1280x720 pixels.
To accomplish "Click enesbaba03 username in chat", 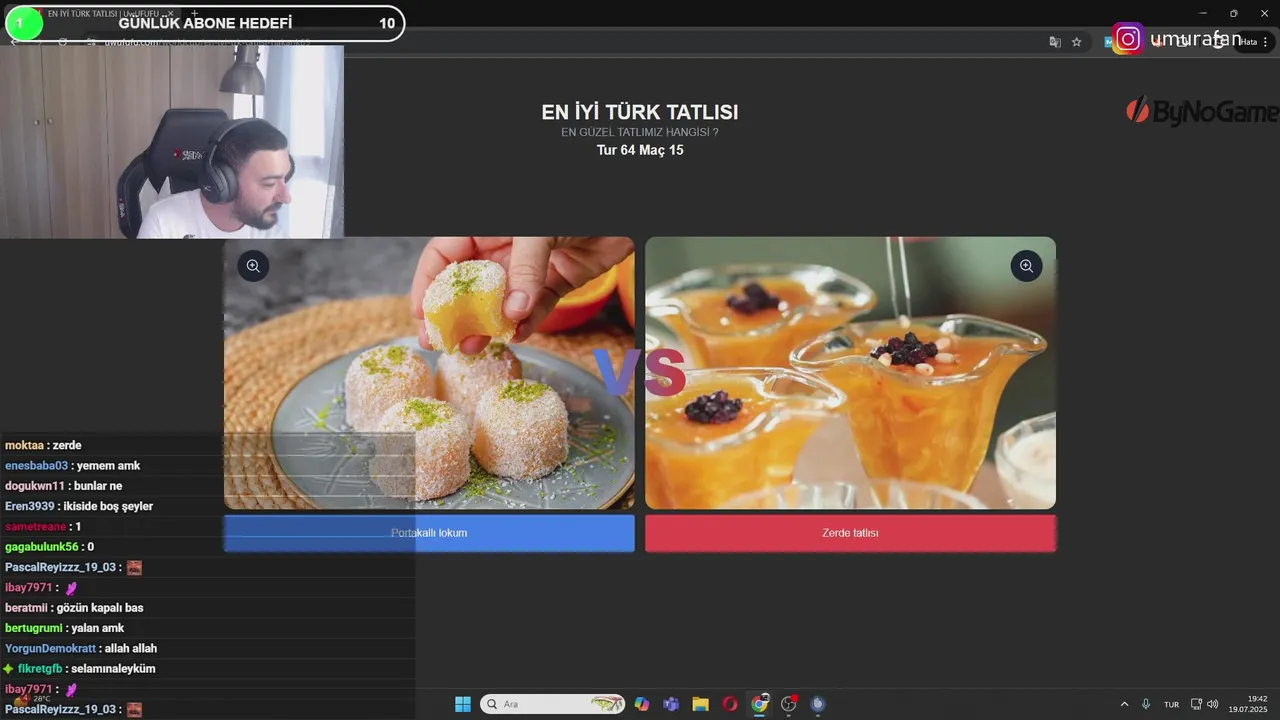I will pos(36,465).
